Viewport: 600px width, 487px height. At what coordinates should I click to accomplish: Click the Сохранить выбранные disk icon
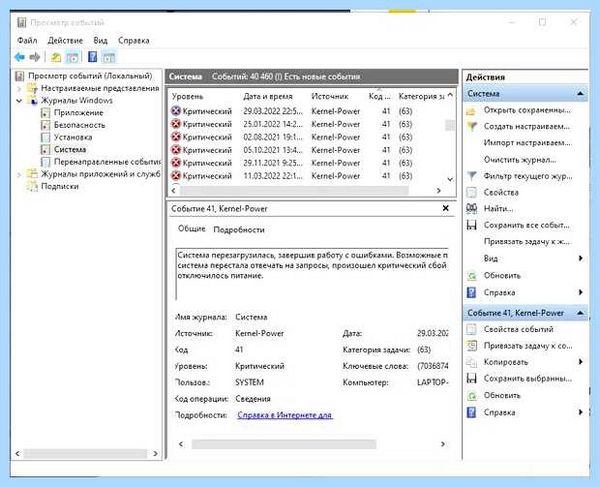click(x=472, y=378)
